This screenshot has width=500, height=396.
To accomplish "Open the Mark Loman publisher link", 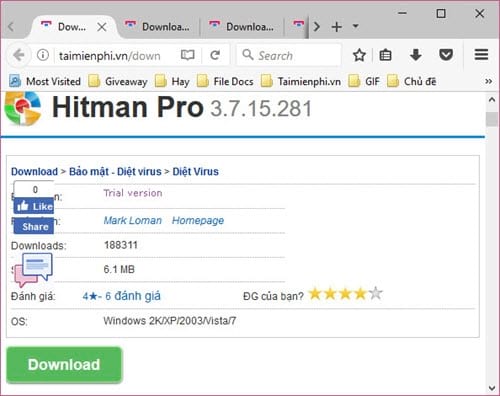I will point(133,220).
